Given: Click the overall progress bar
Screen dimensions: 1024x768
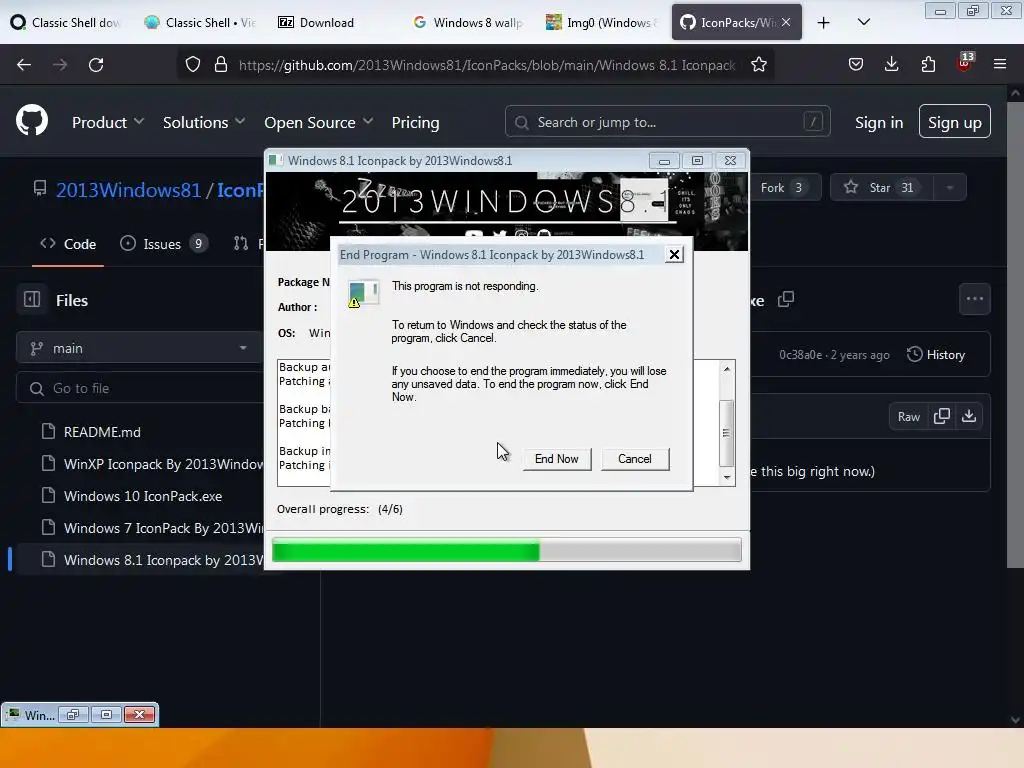Looking at the screenshot, I should coord(507,550).
